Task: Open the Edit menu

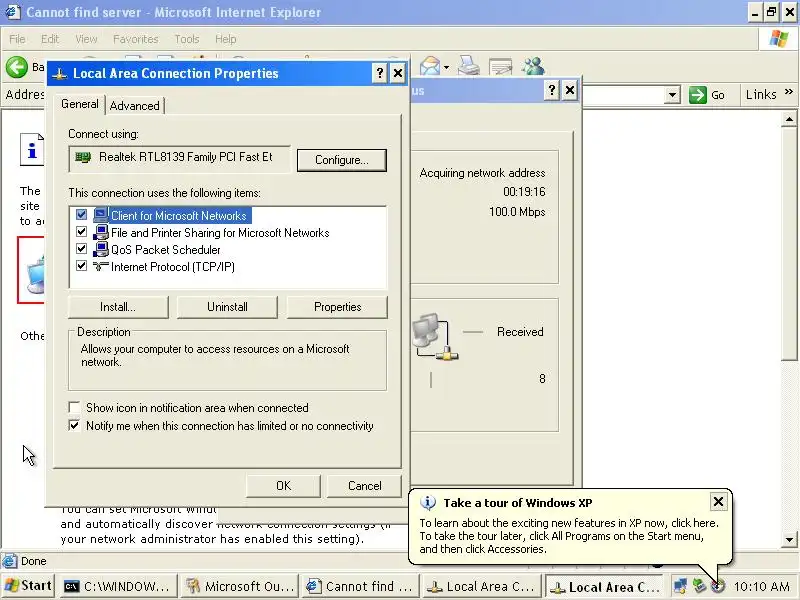Action: (50, 39)
